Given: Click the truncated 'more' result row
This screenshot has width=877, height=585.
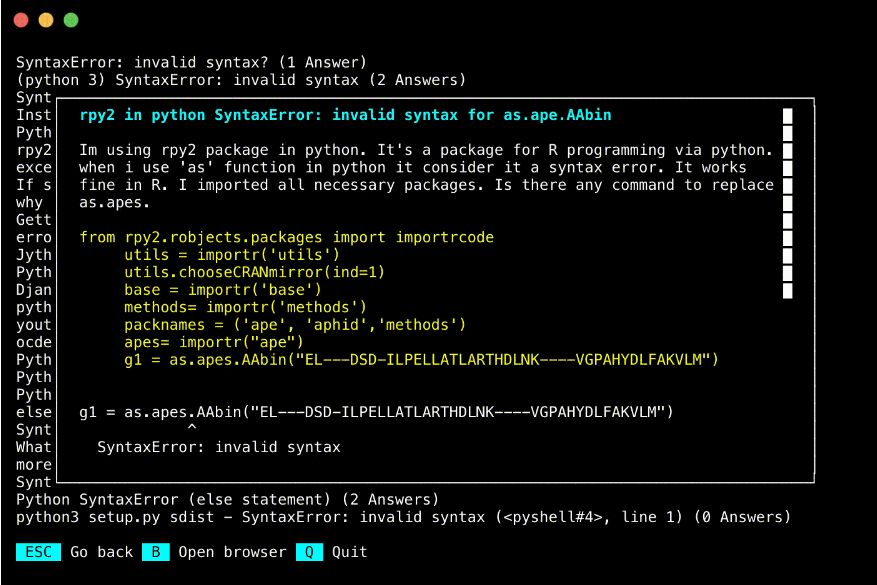Looking at the screenshot, I should 34,465.
